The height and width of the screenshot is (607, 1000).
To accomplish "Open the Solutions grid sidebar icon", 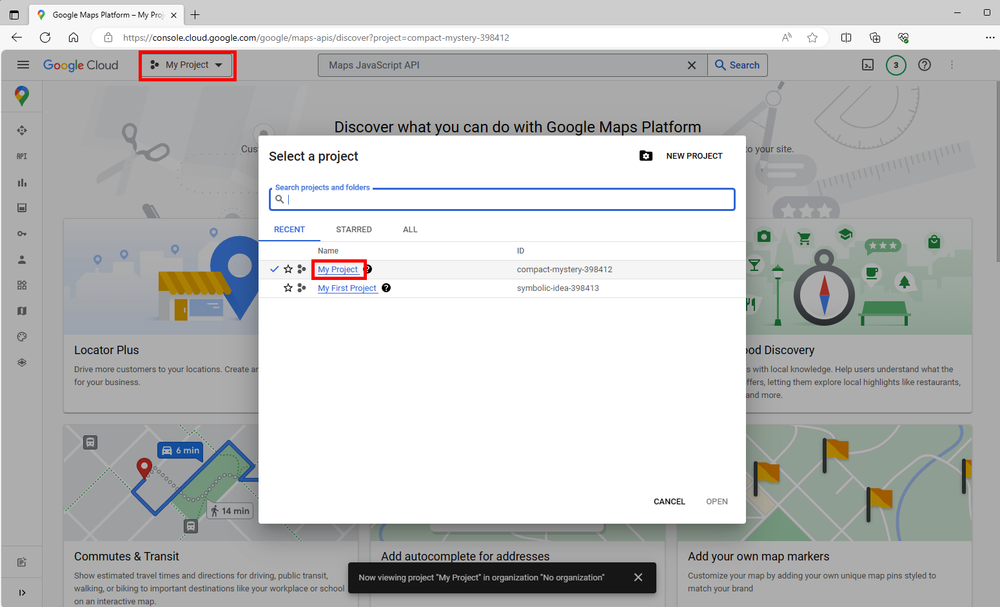I will (22, 285).
